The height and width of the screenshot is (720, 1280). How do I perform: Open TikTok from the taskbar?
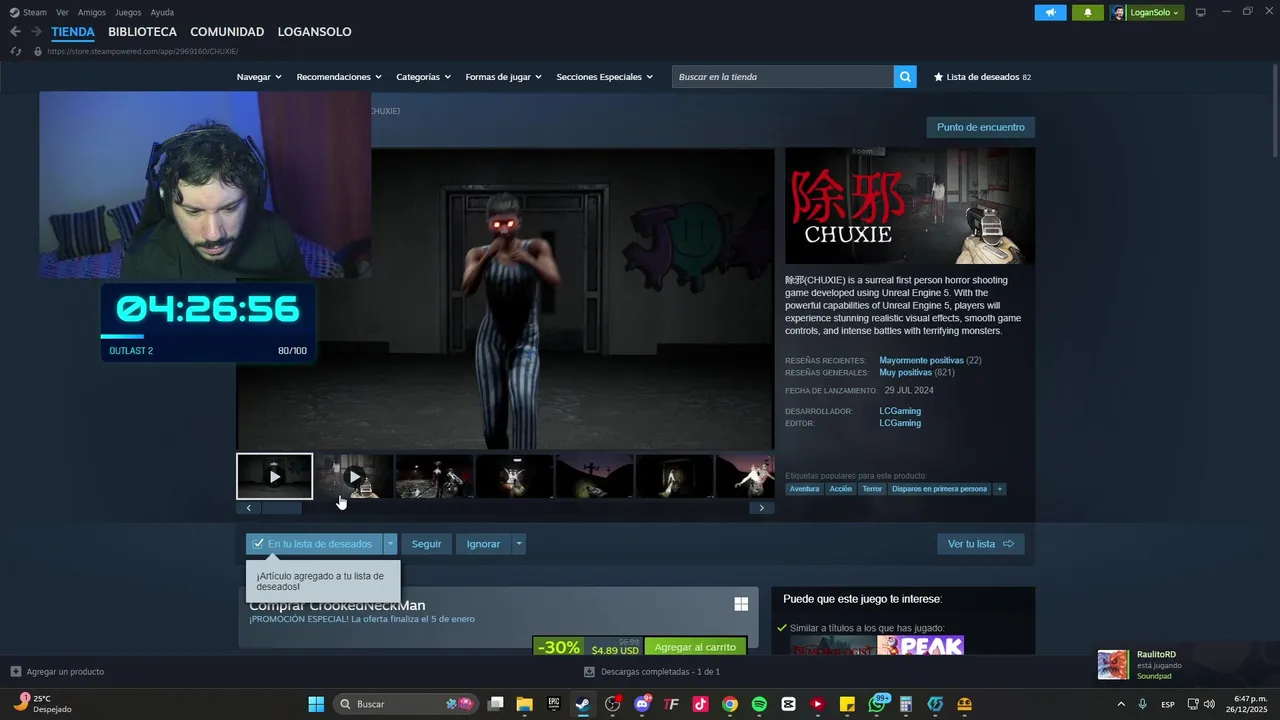coord(700,704)
